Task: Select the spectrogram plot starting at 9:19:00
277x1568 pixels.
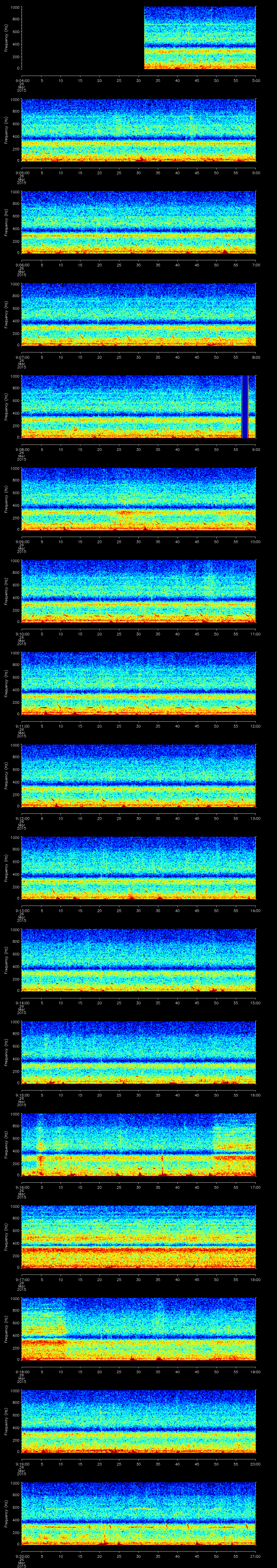Action: 139,1421
